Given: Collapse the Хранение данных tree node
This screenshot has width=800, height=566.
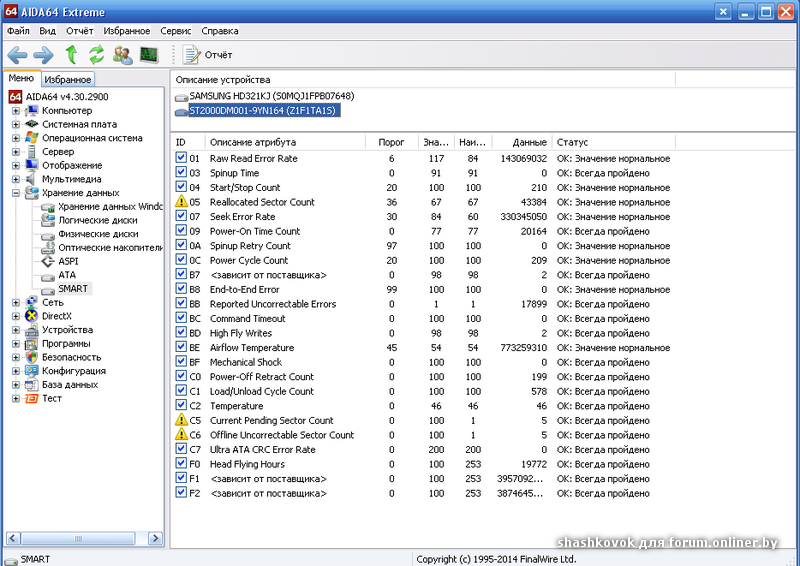Looking at the screenshot, I should pyautogui.click(x=16, y=193).
